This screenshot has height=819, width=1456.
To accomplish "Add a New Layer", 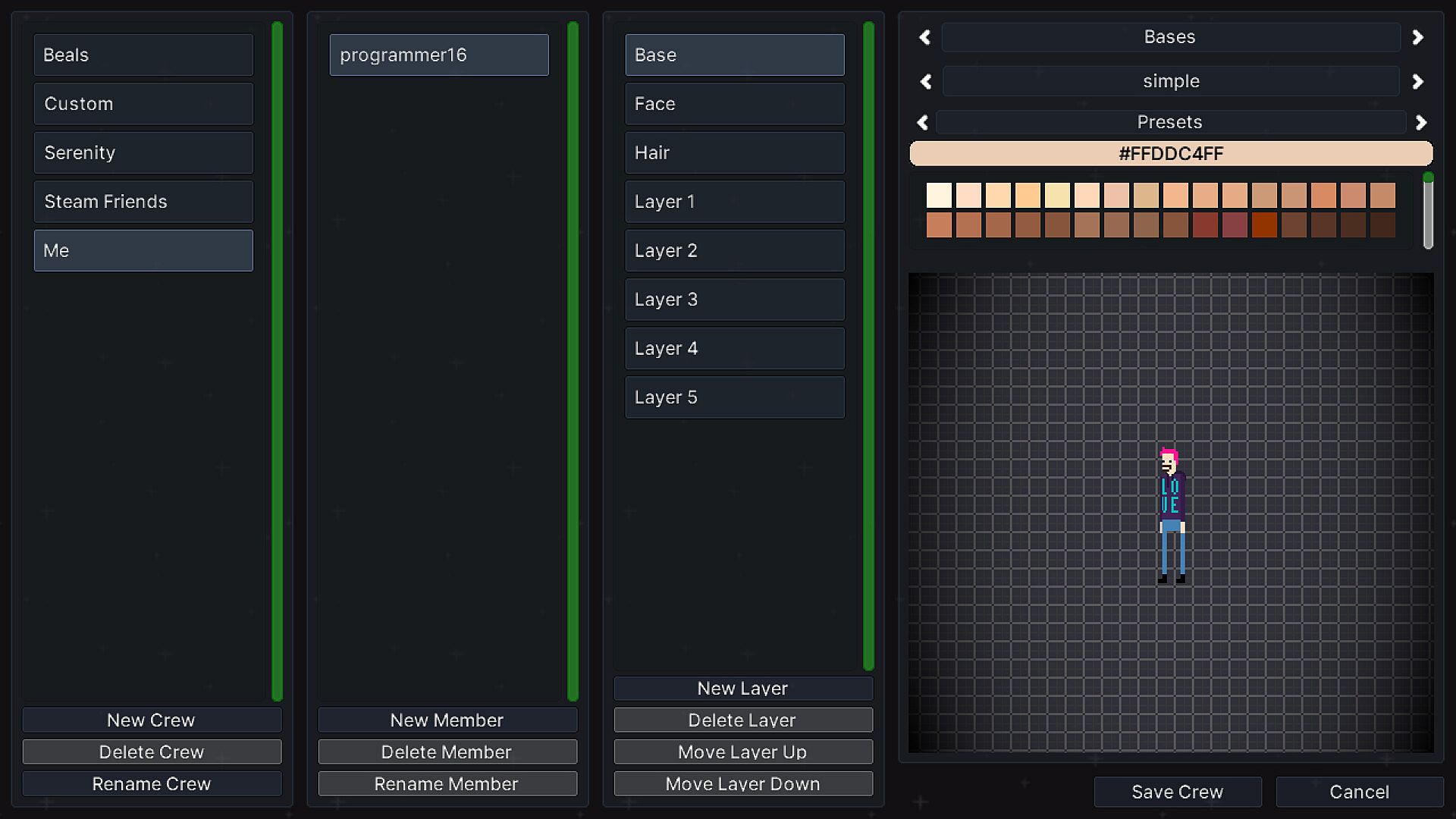I will [742, 689].
